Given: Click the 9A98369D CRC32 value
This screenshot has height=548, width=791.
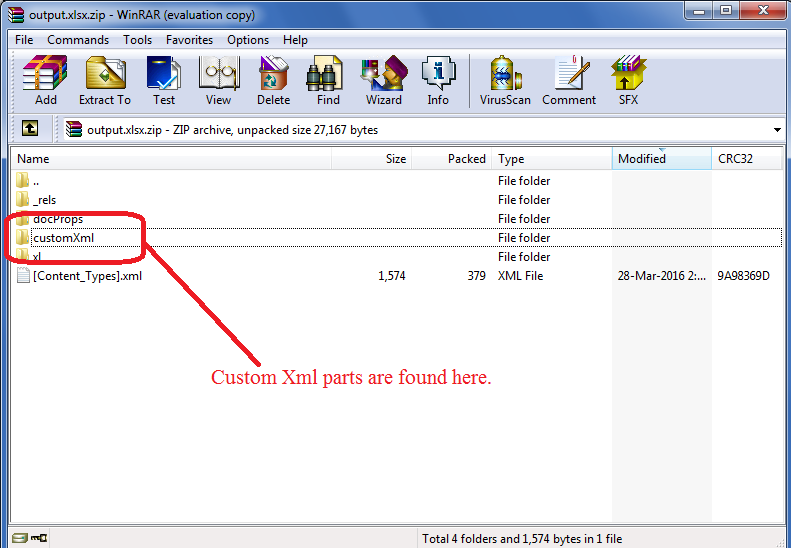Looking at the screenshot, I should (744, 276).
